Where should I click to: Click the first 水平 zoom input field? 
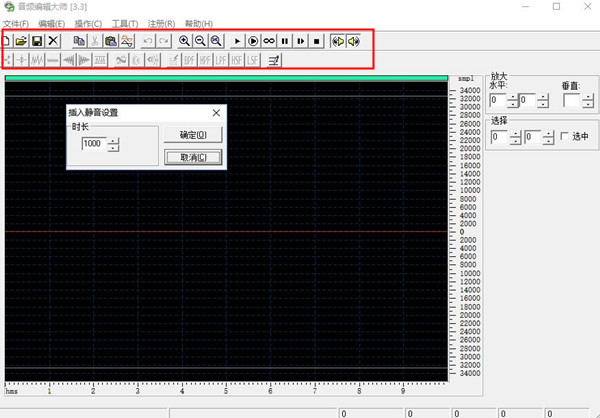[498, 100]
